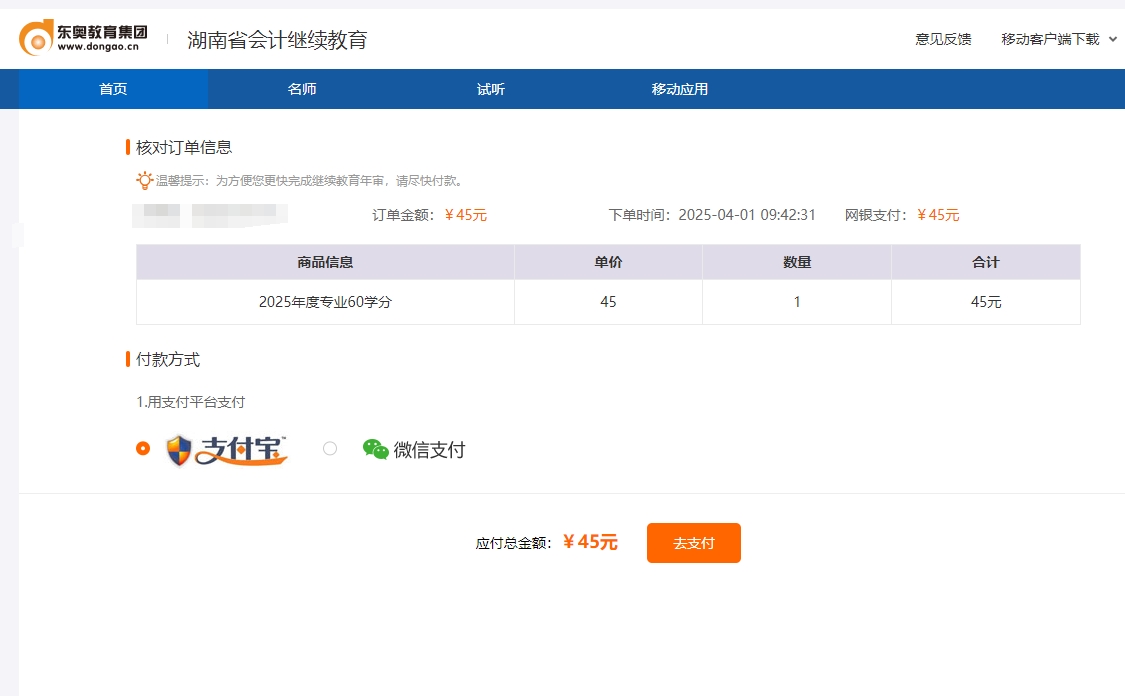Click the orange marker beside 付款方式
The width and height of the screenshot is (1125, 696).
coord(127,360)
